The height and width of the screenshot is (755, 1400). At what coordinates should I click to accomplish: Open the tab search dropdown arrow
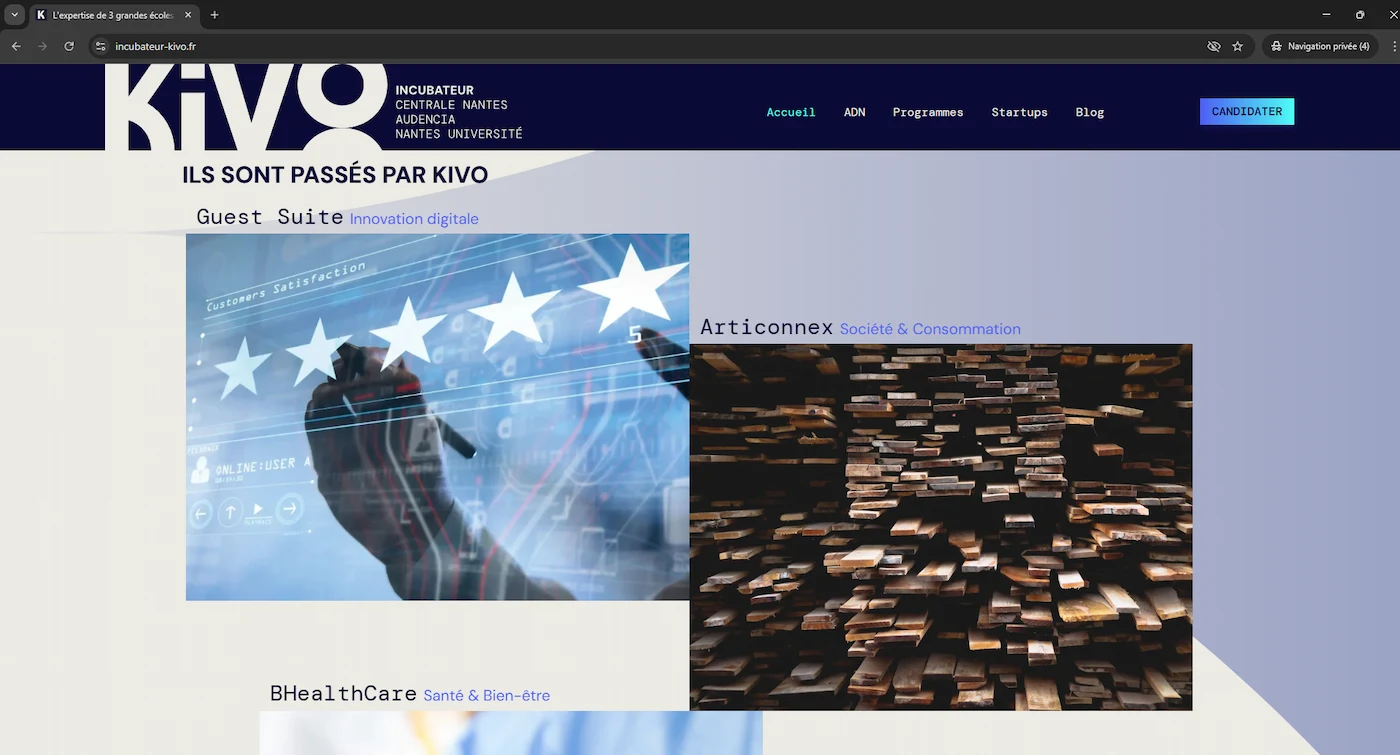14,15
